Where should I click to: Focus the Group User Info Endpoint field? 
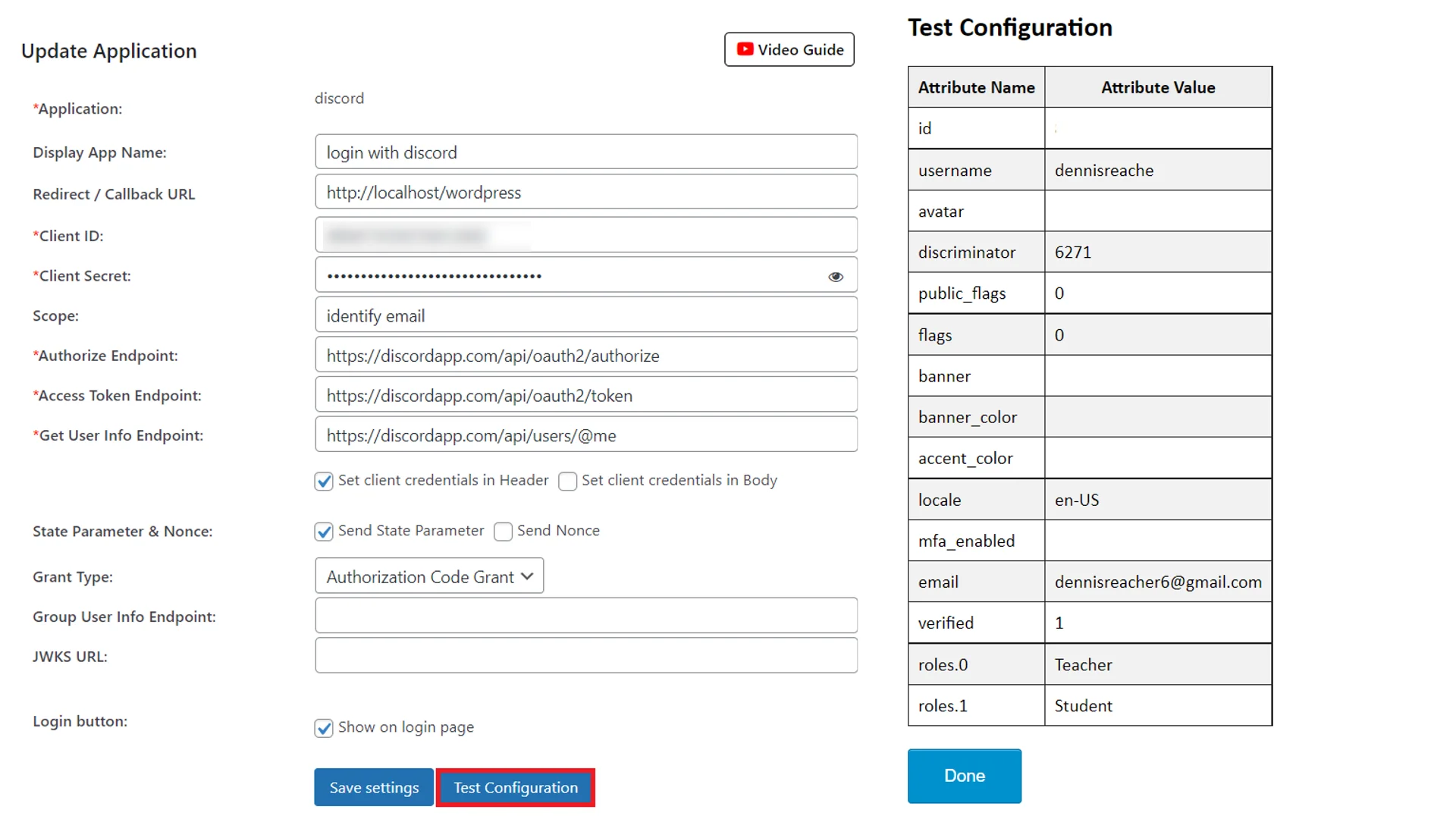(586, 616)
